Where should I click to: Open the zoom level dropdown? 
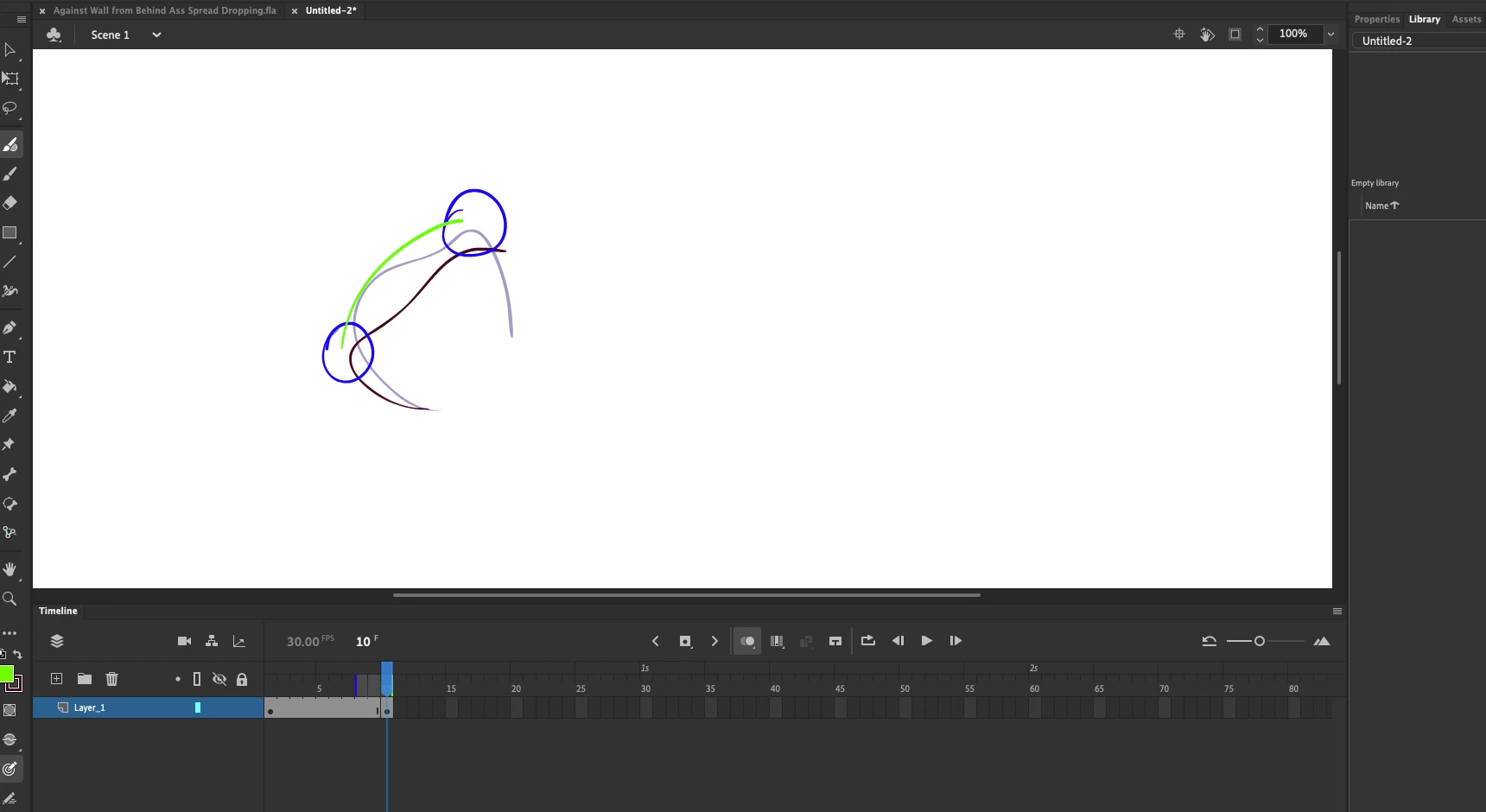point(1330,35)
